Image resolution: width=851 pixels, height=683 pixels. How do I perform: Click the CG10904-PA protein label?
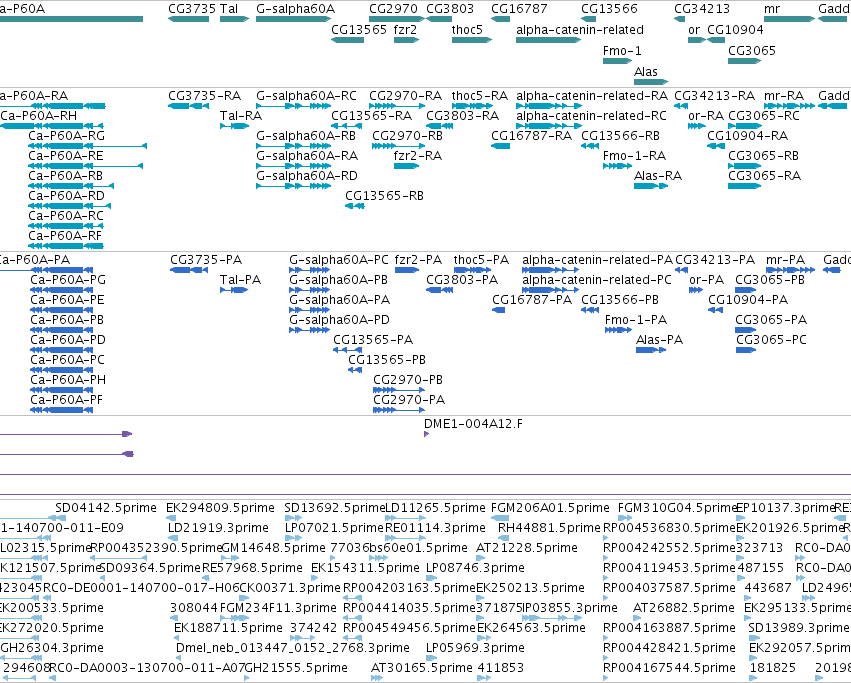pyautogui.click(x=748, y=300)
